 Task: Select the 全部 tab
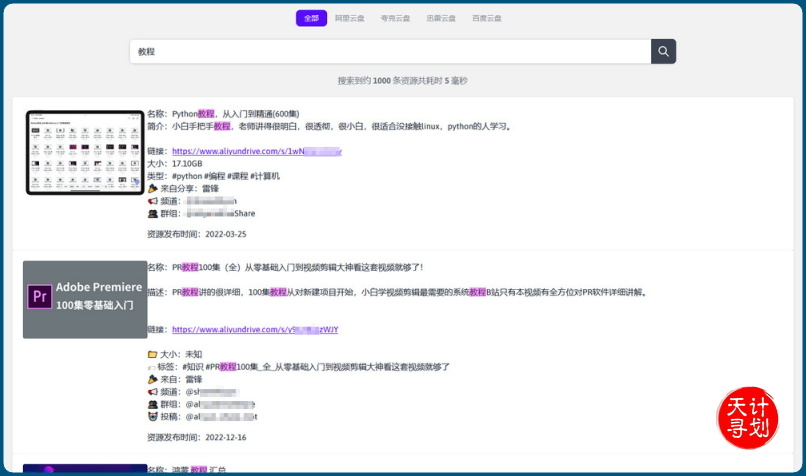[x=311, y=18]
